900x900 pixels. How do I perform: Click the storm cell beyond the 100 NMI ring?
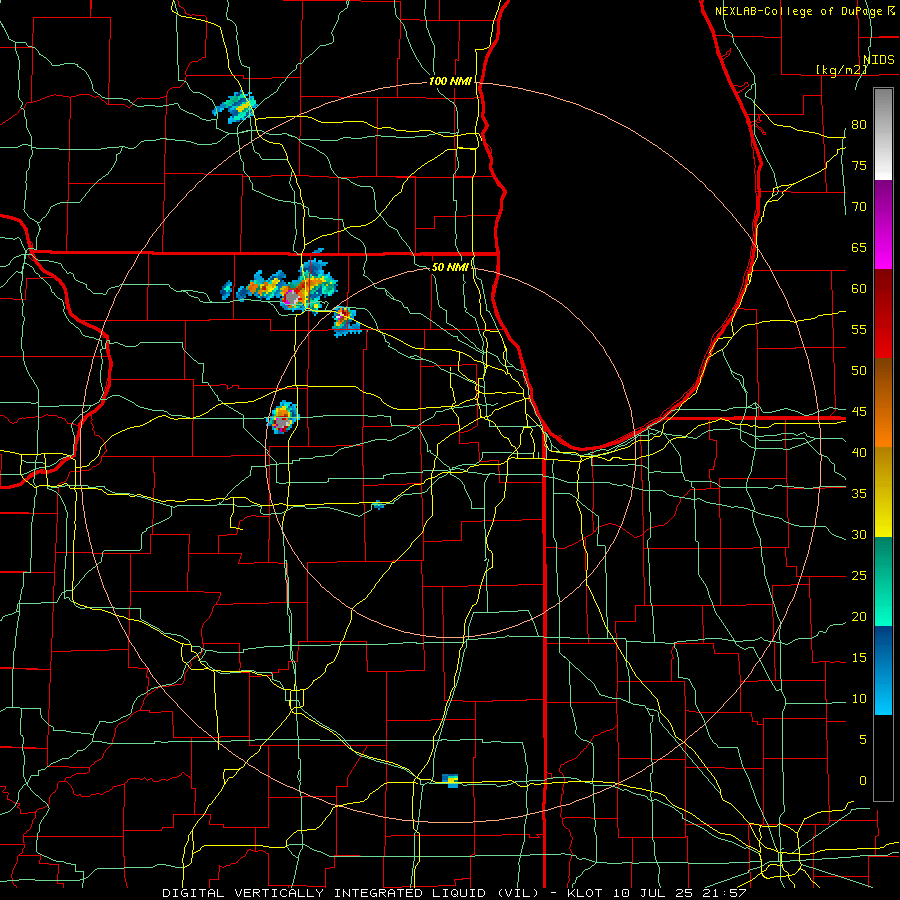[234, 107]
